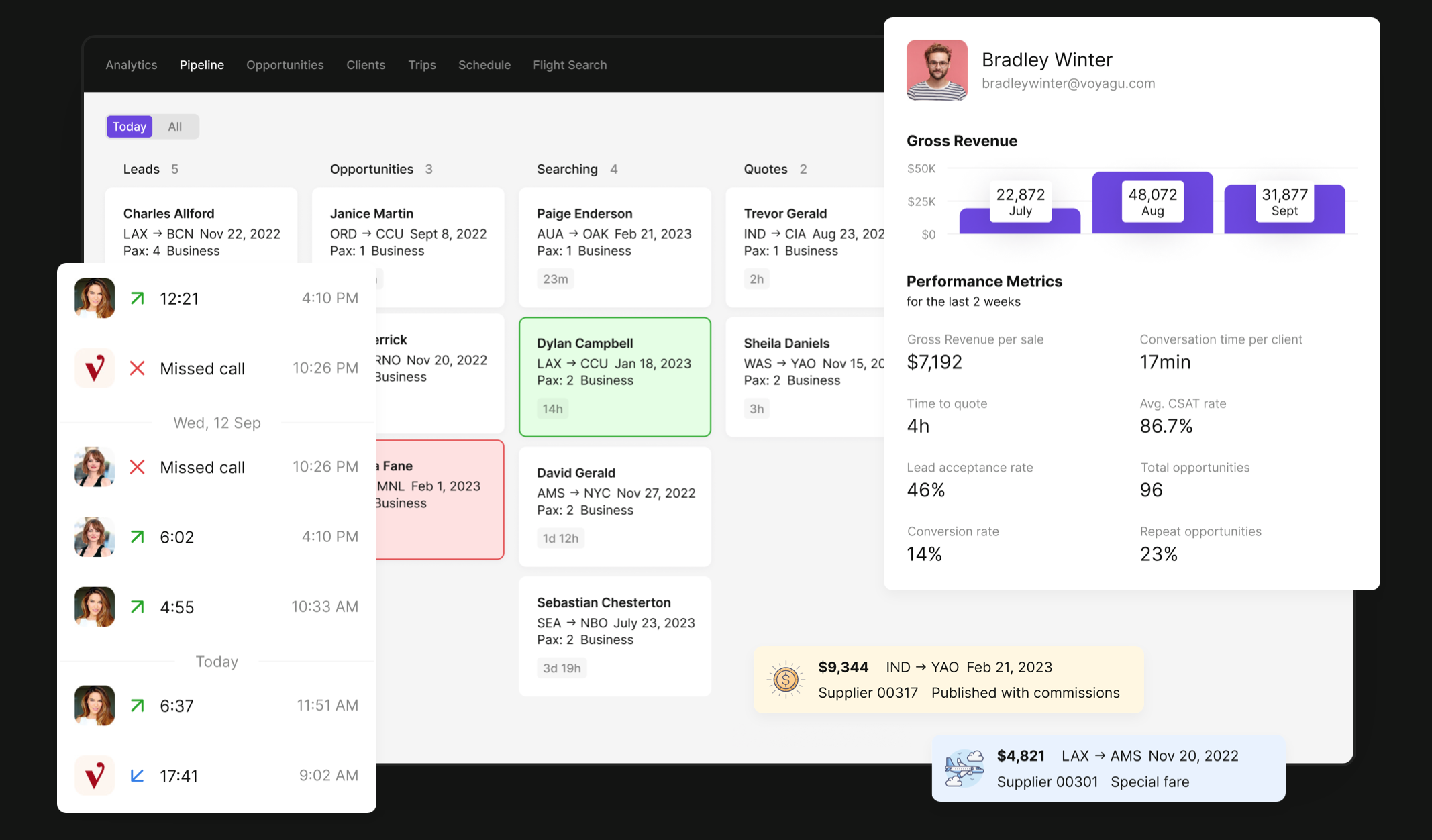This screenshot has height=840, width=1432.
Task: Click Bradley Winter's profile photo
Action: pos(937,70)
